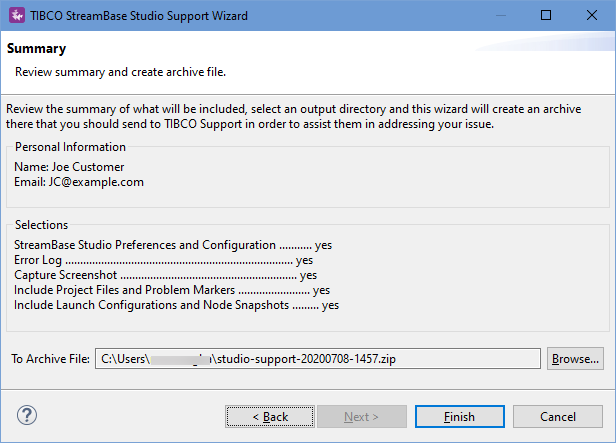
Task: Maximize the Support Wizard window
Action: pos(545,16)
